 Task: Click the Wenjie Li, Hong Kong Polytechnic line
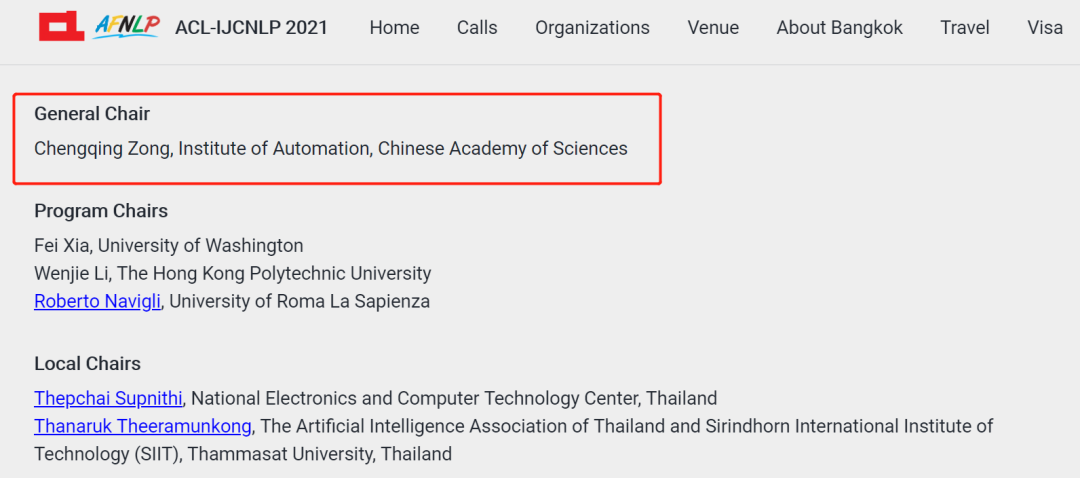[232, 273]
